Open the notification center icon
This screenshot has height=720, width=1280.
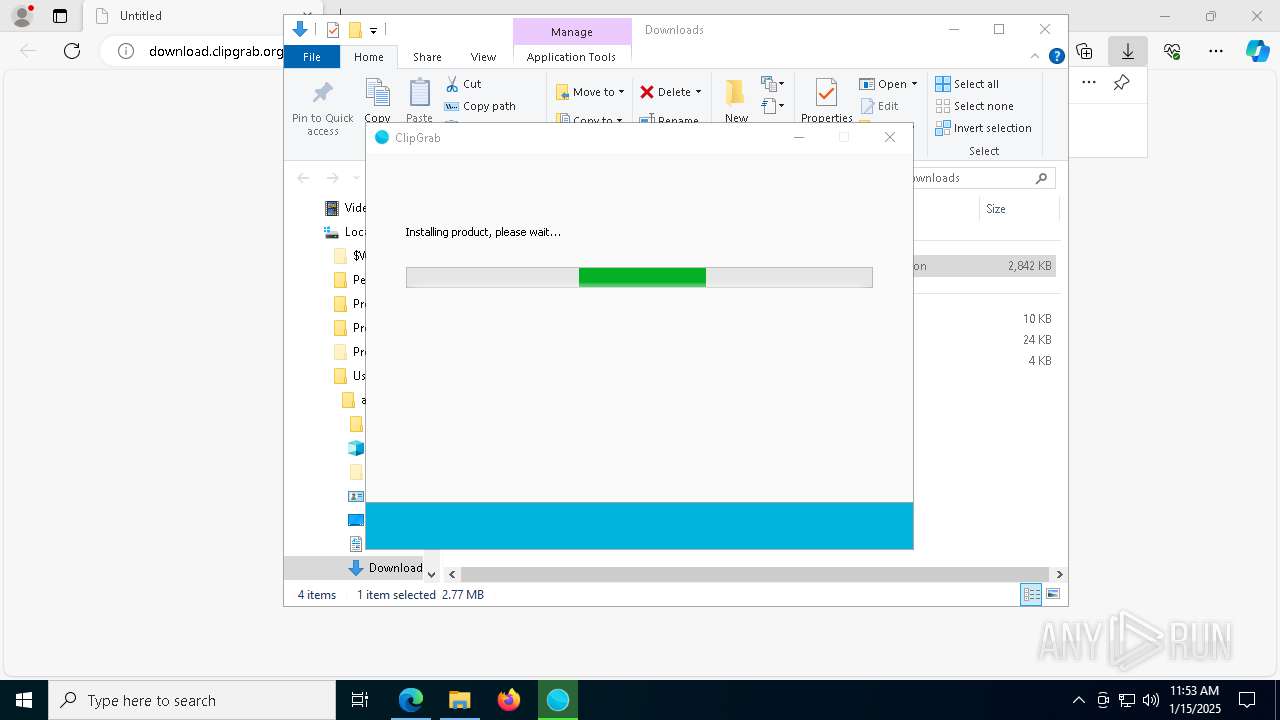point(1247,700)
